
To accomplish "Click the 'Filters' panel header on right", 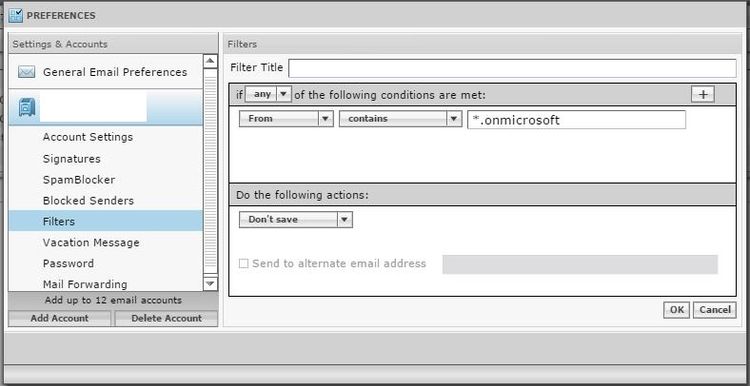I will coord(482,44).
